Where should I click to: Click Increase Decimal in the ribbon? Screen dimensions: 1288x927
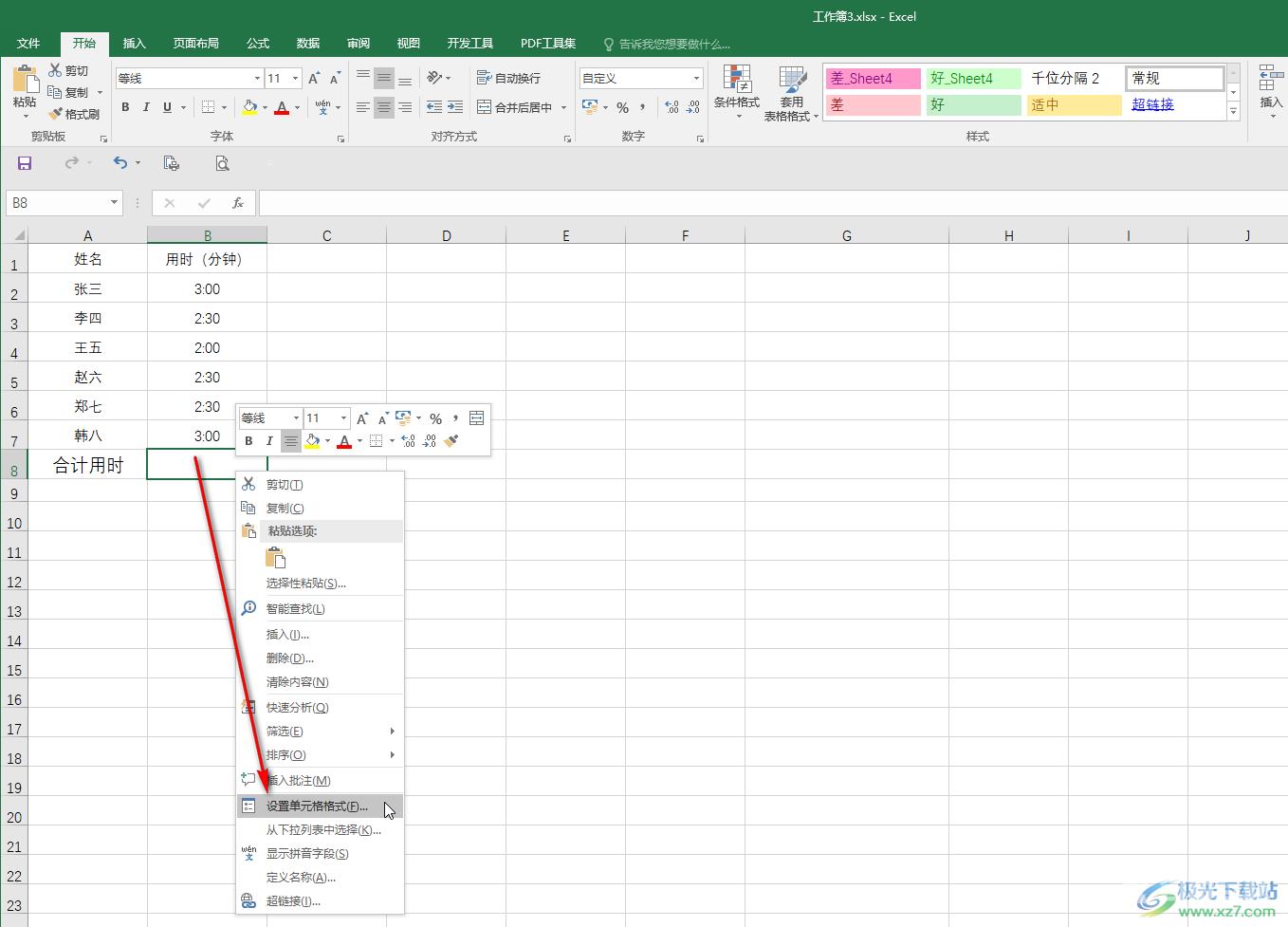[x=672, y=107]
